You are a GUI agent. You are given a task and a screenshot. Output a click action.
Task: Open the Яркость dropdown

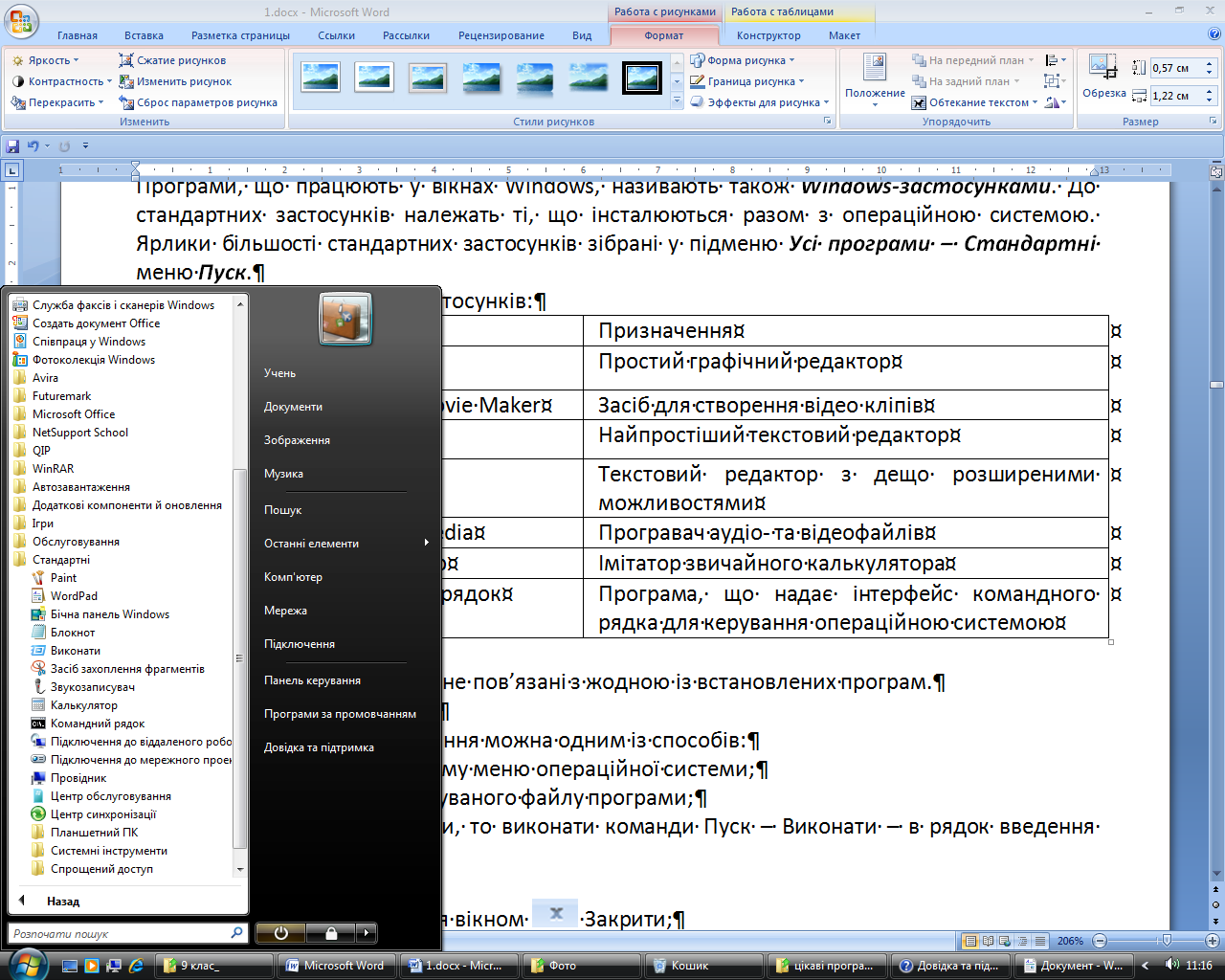click(x=46, y=60)
